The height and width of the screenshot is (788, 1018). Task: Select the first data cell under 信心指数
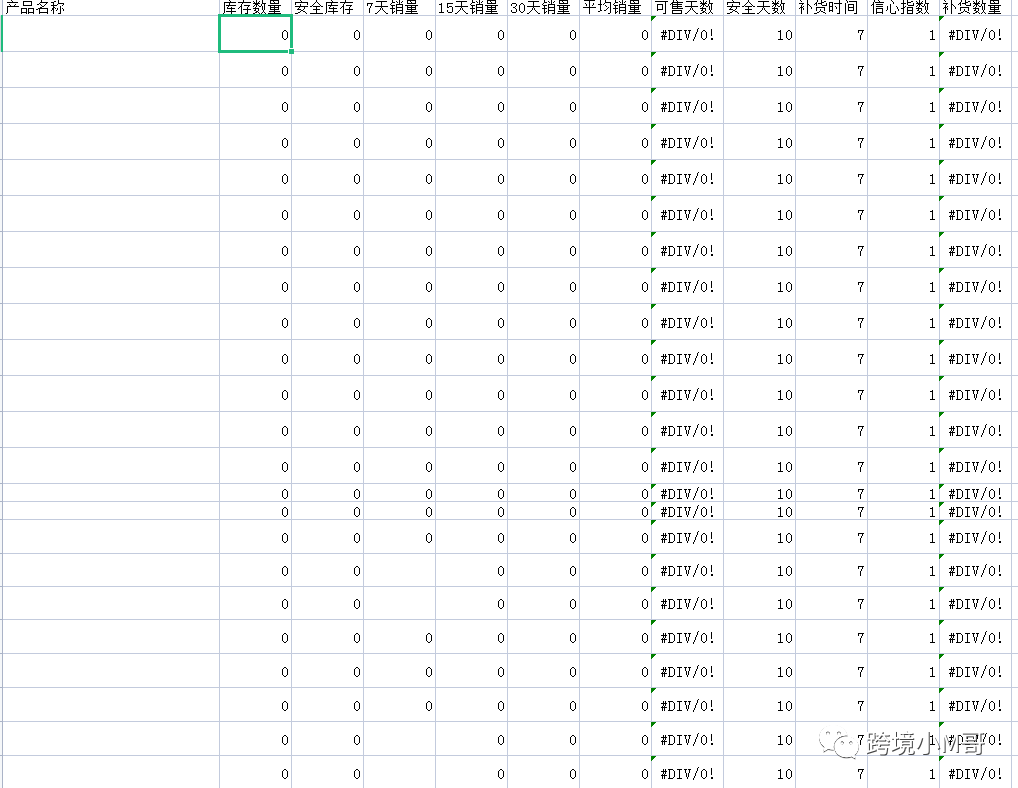pyautogui.click(x=903, y=35)
